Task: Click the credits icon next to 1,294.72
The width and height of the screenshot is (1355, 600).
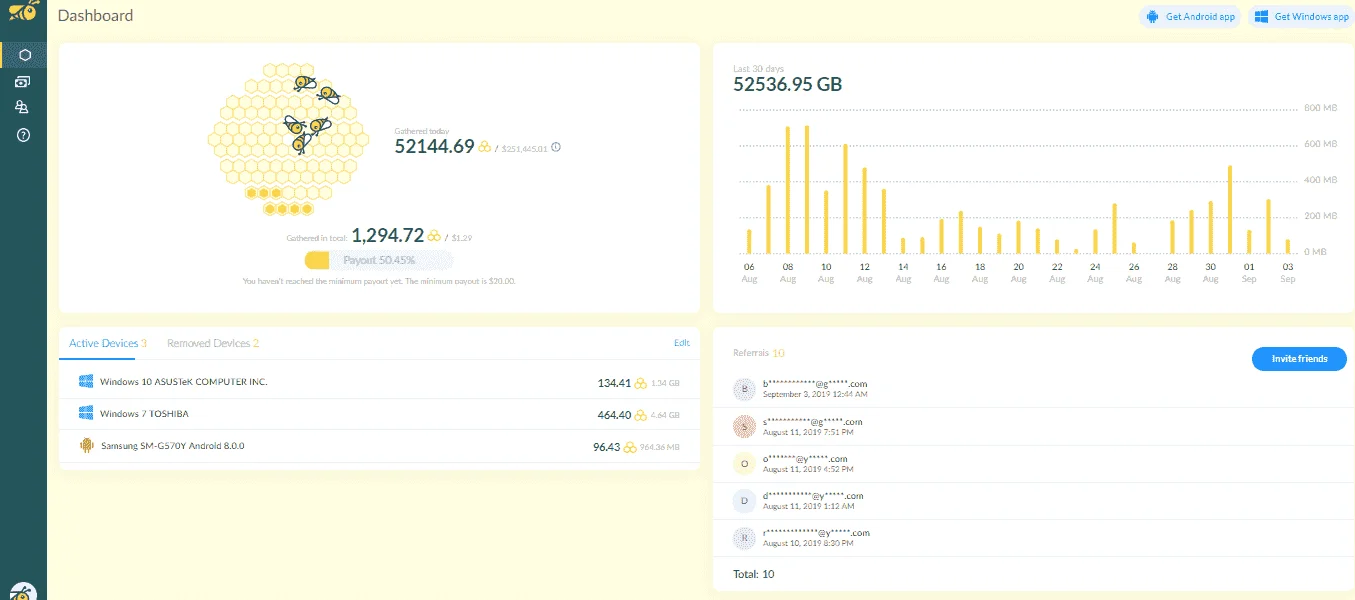Action: 434,237
